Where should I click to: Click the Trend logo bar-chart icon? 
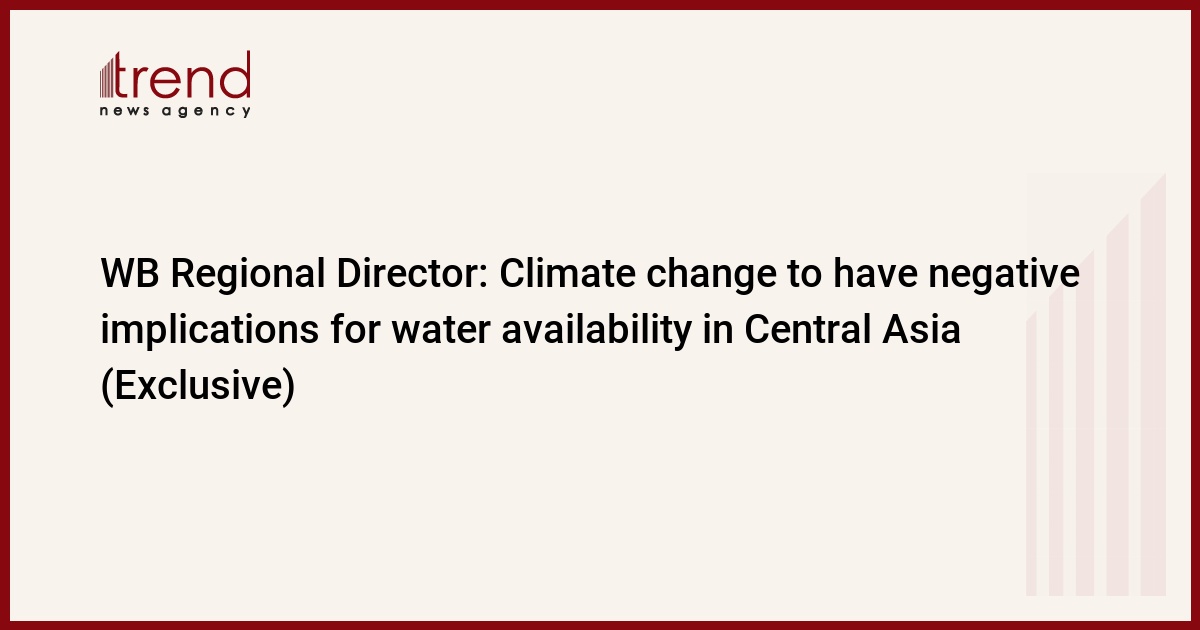pos(109,77)
